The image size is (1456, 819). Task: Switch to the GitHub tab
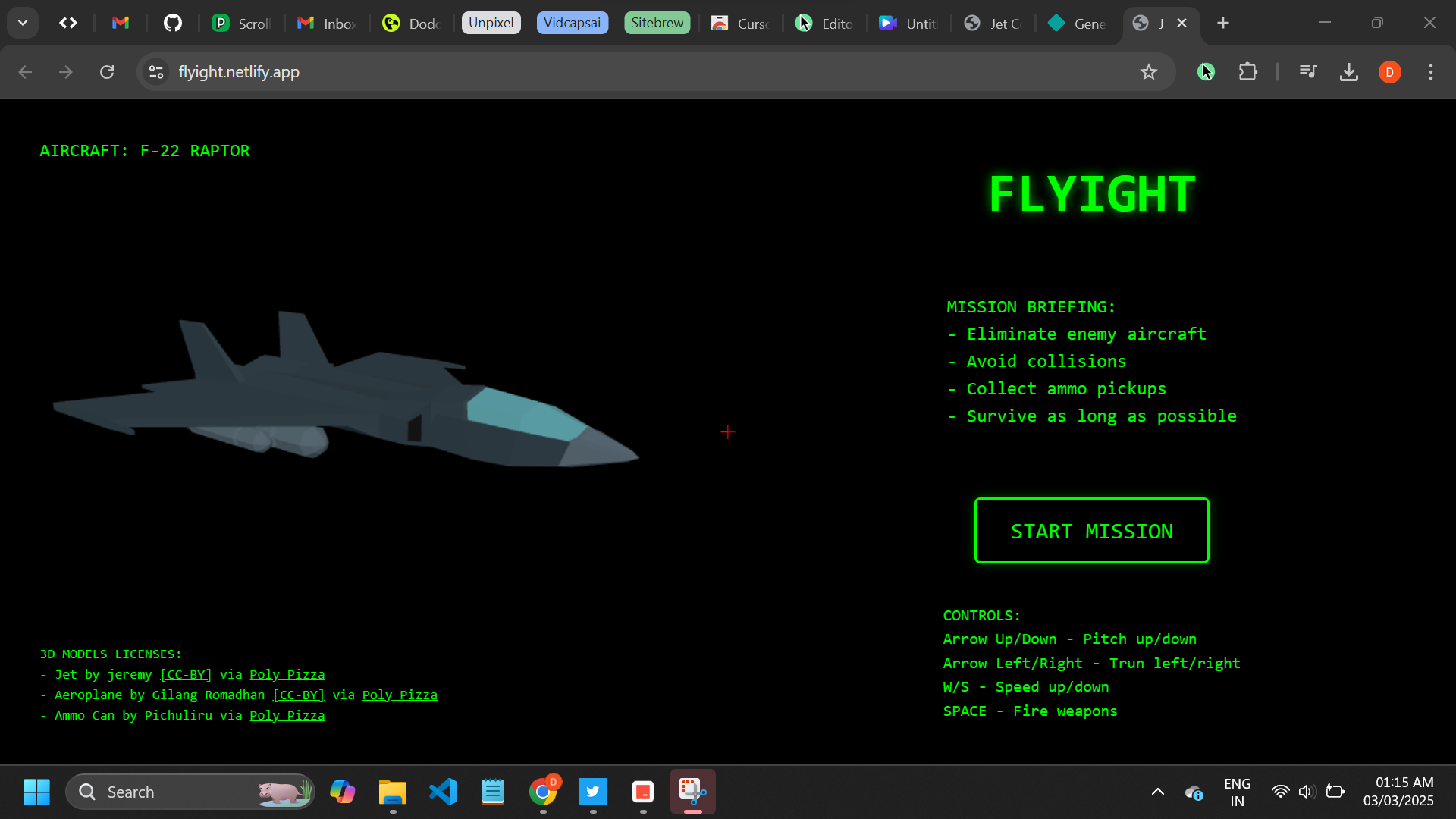pos(173,23)
